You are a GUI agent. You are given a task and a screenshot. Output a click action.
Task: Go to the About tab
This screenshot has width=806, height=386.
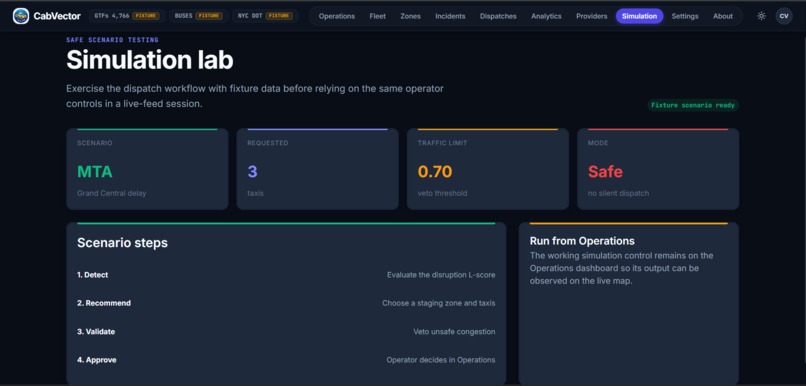point(723,16)
